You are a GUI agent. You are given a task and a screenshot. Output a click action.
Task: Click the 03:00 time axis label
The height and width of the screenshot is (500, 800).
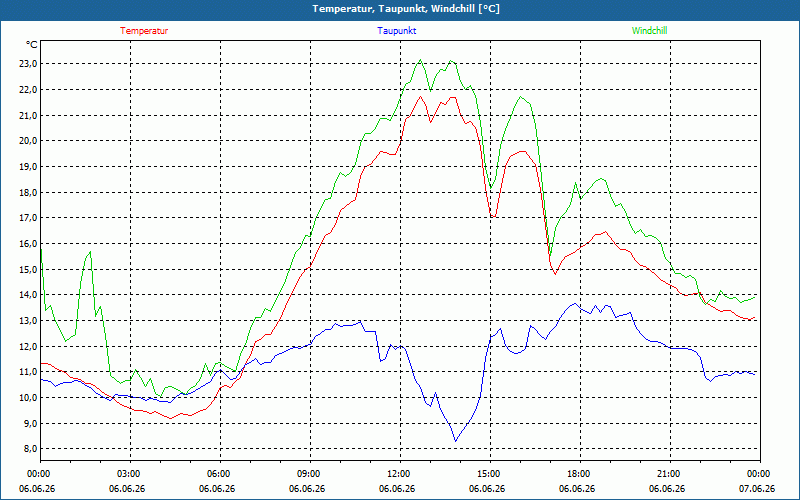pos(128,474)
